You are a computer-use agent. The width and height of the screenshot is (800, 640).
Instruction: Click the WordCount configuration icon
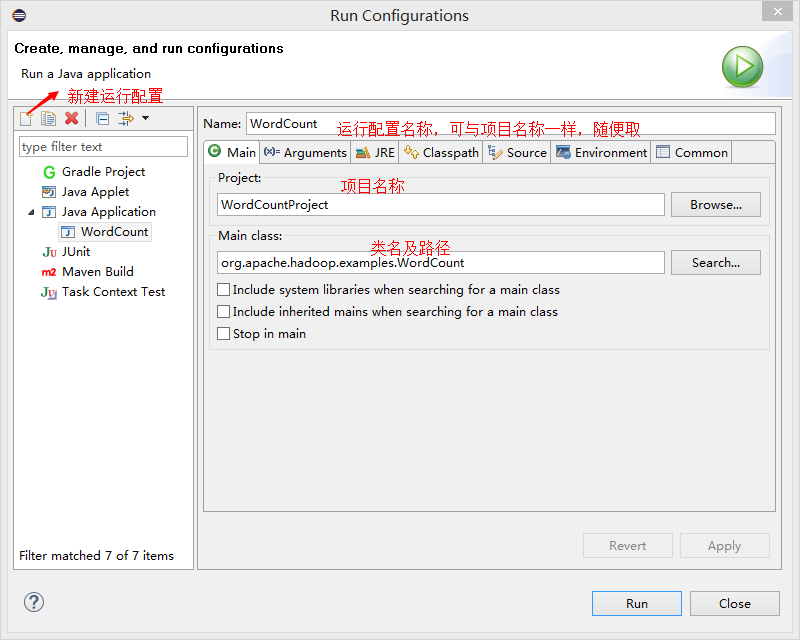68,232
